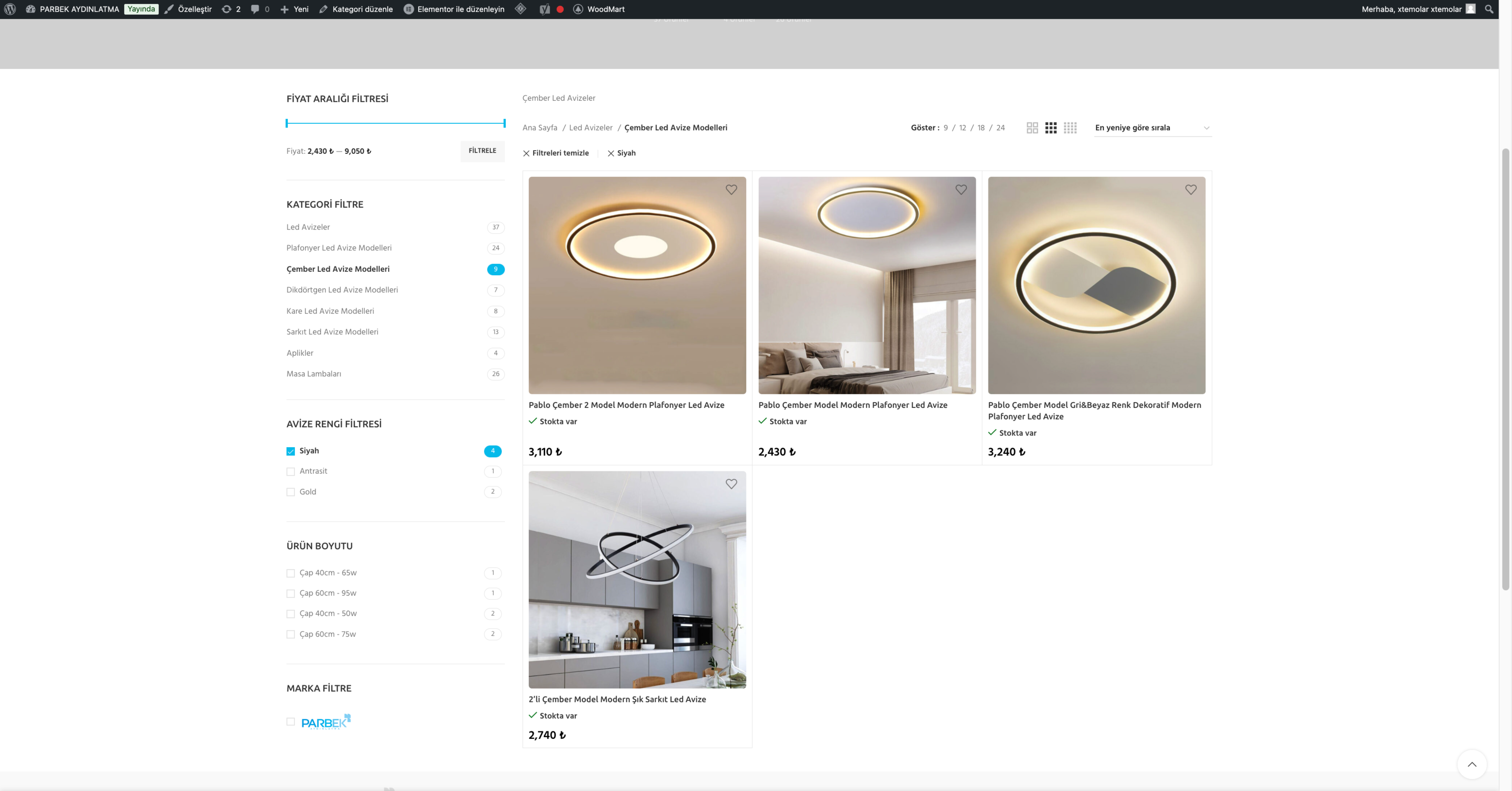Screen dimensions: 1512x791
Task: Click the page vertical scrollbar
Action: pos(1506,370)
